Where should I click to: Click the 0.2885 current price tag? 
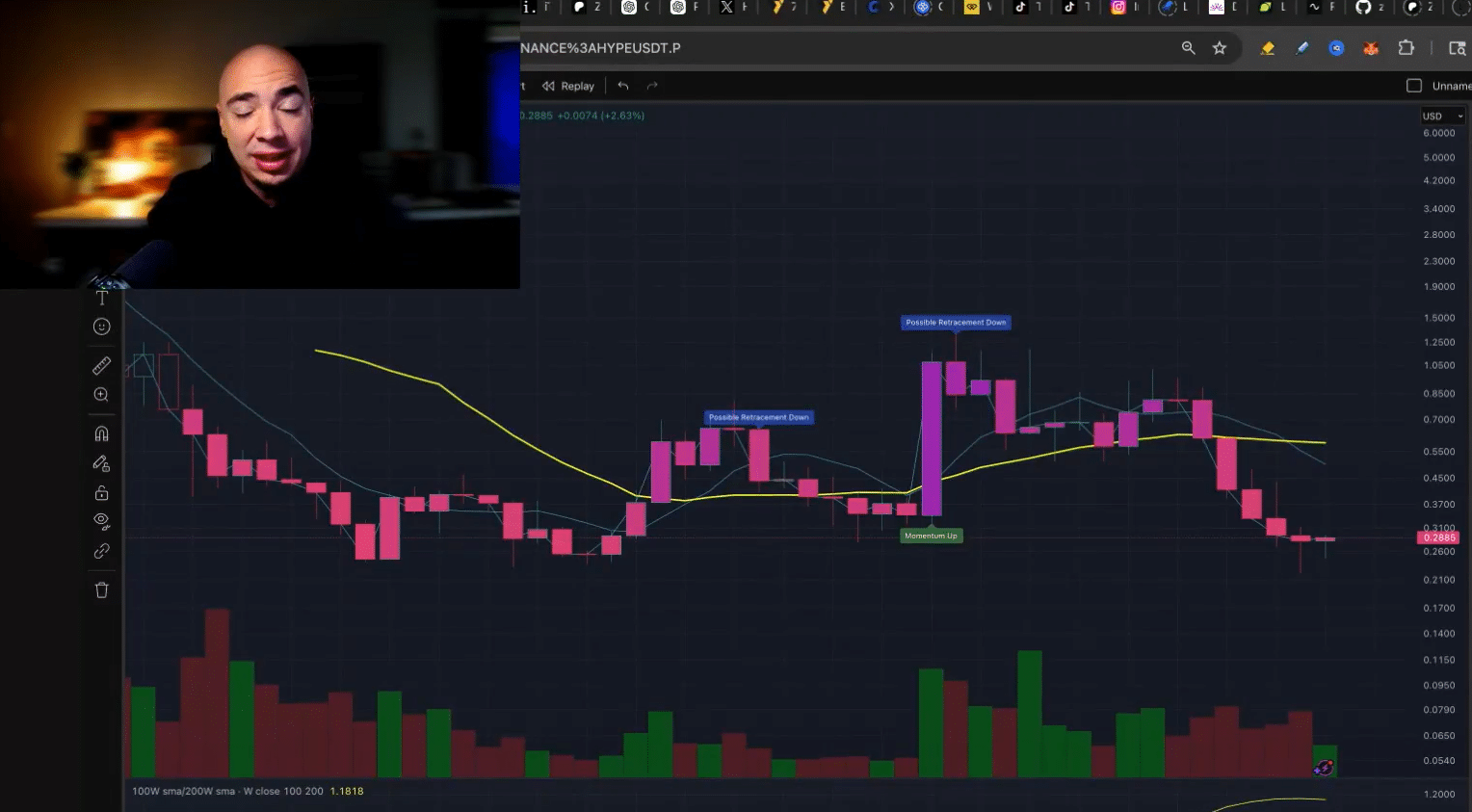(1439, 537)
